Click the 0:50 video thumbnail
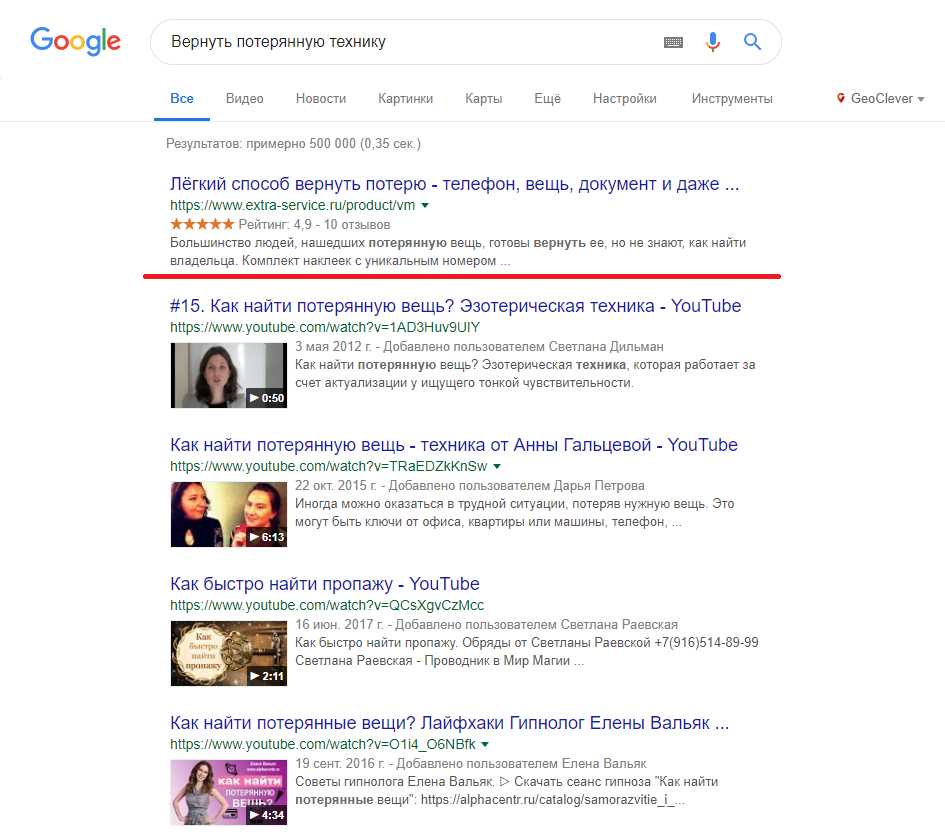945x838 pixels. (229, 376)
